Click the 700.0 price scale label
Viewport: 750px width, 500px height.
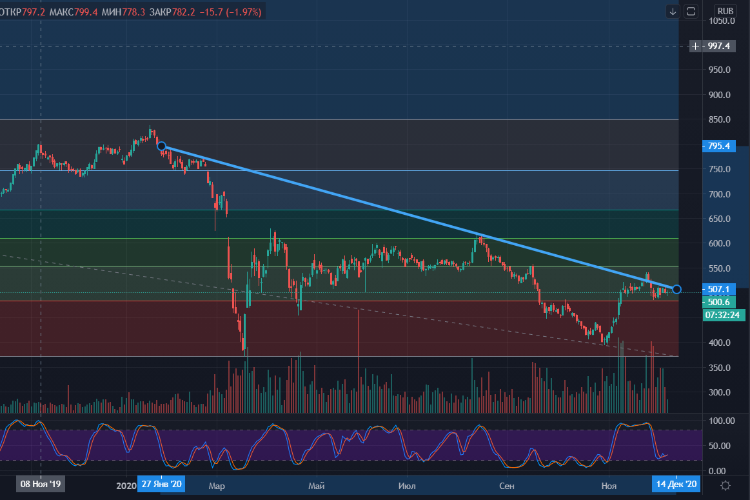point(720,194)
